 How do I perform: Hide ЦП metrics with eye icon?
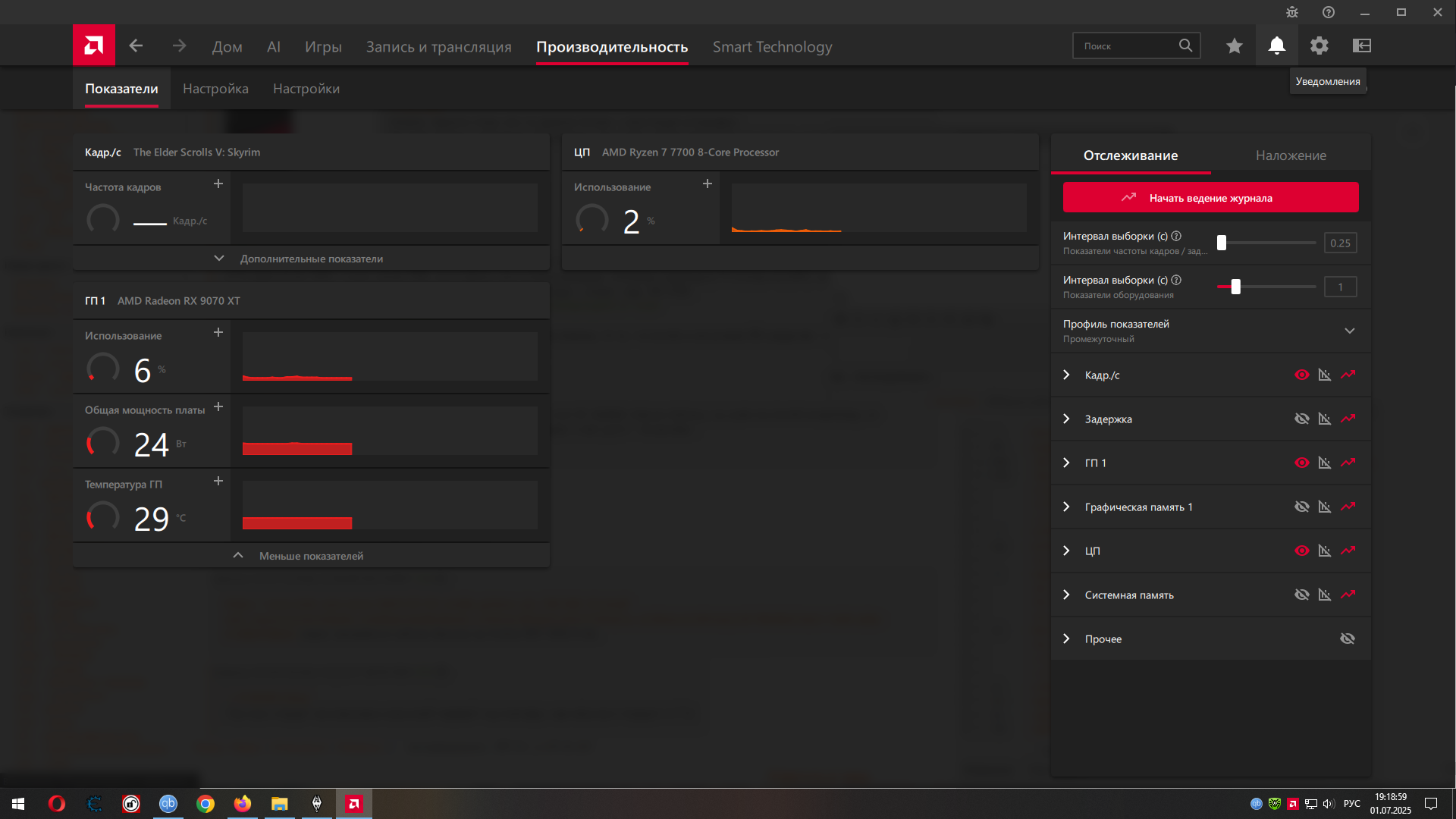pyautogui.click(x=1302, y=551)
